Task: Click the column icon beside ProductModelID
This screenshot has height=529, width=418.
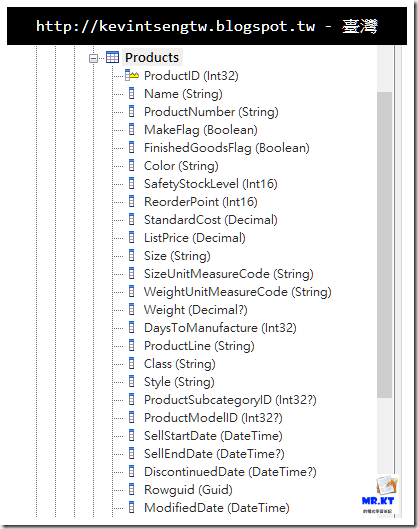Action: [x=132, y=417]
